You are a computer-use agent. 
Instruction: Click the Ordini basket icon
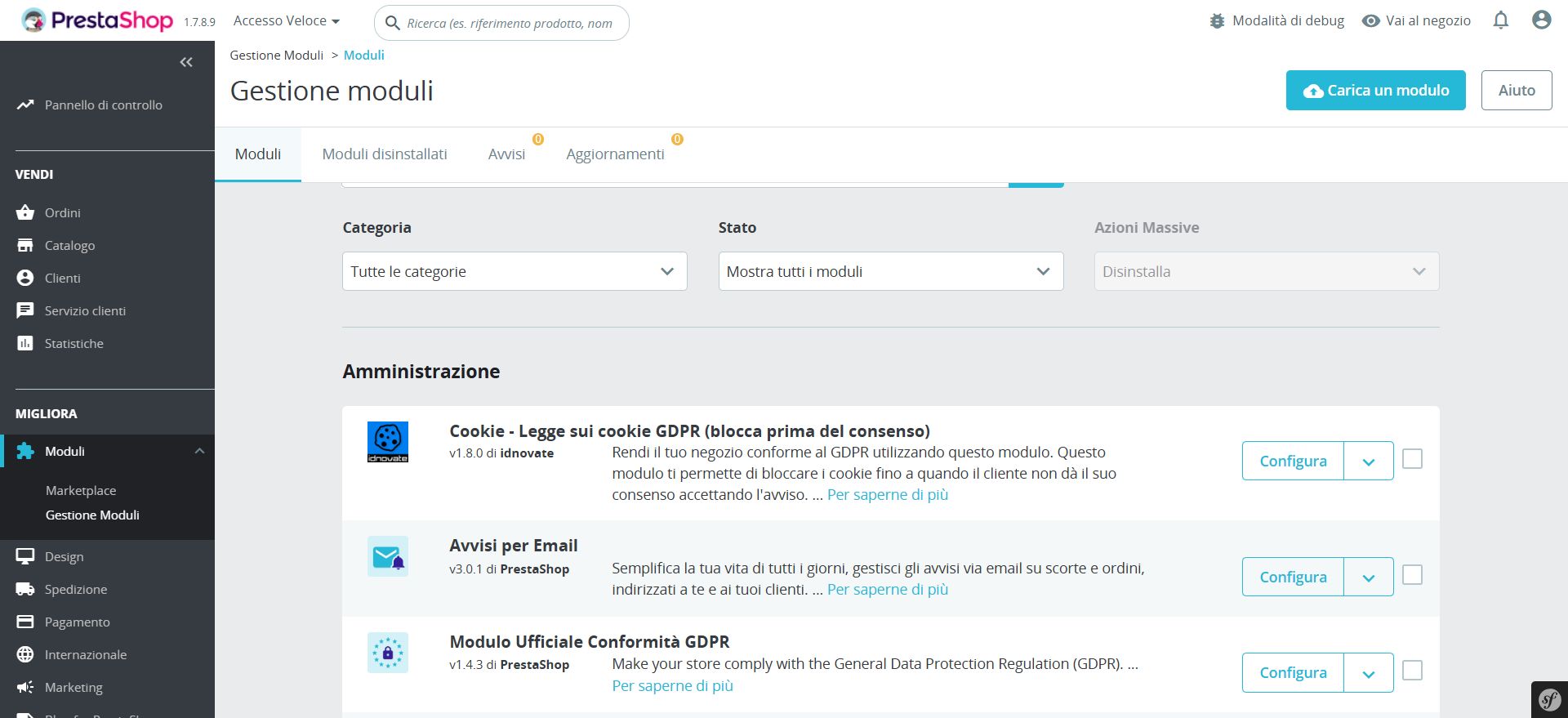(25, 212)
